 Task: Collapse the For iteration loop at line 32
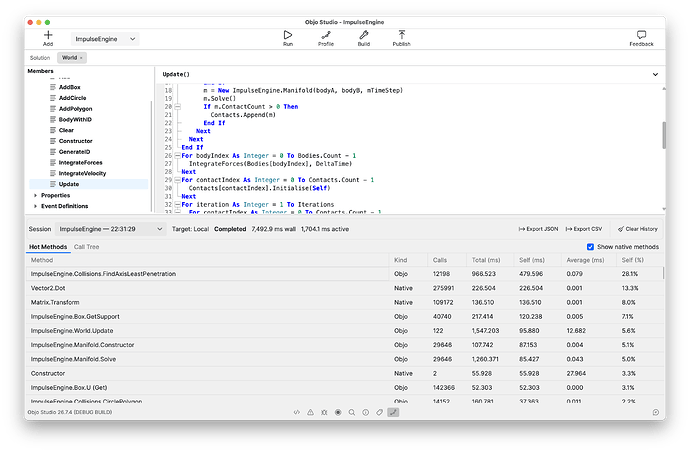click(x=177, y=205)
